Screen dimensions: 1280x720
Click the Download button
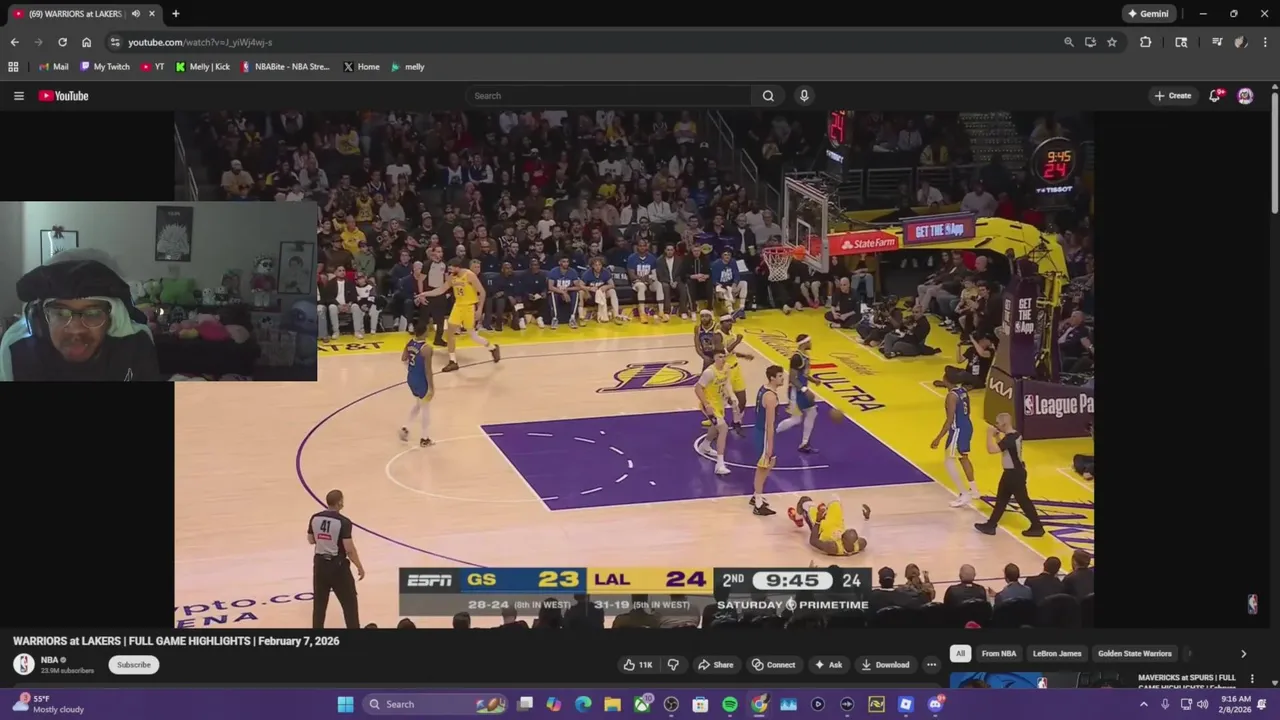tap(885, 665)
